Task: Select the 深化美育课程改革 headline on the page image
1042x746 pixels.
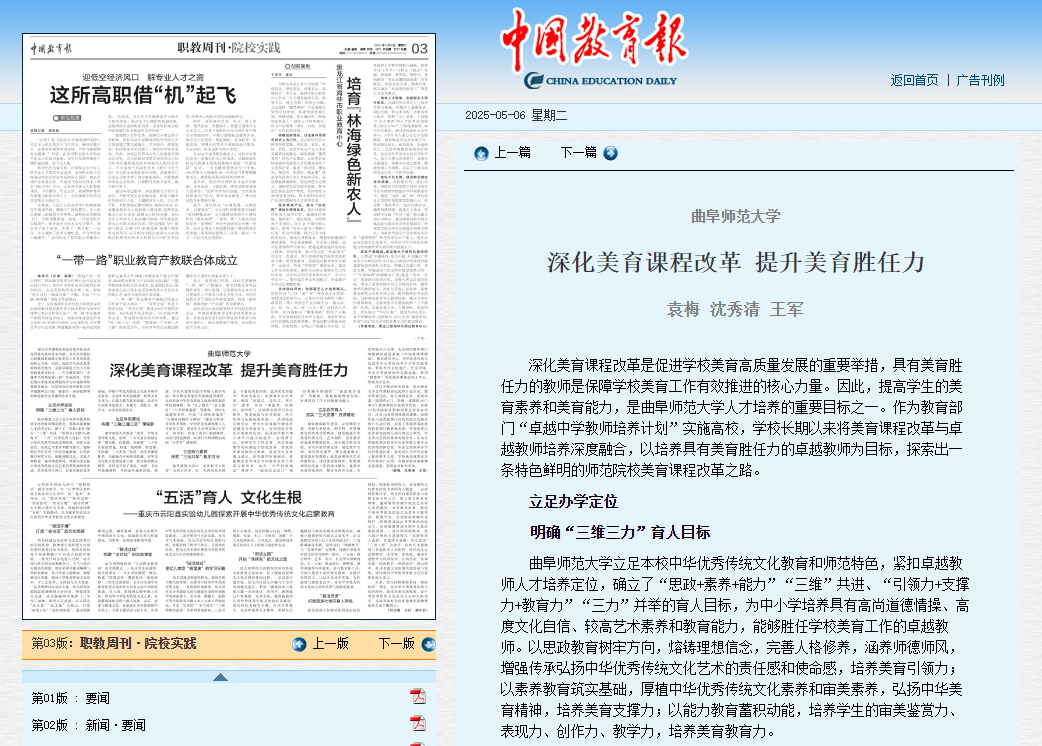Action: [x=228, y=370]
